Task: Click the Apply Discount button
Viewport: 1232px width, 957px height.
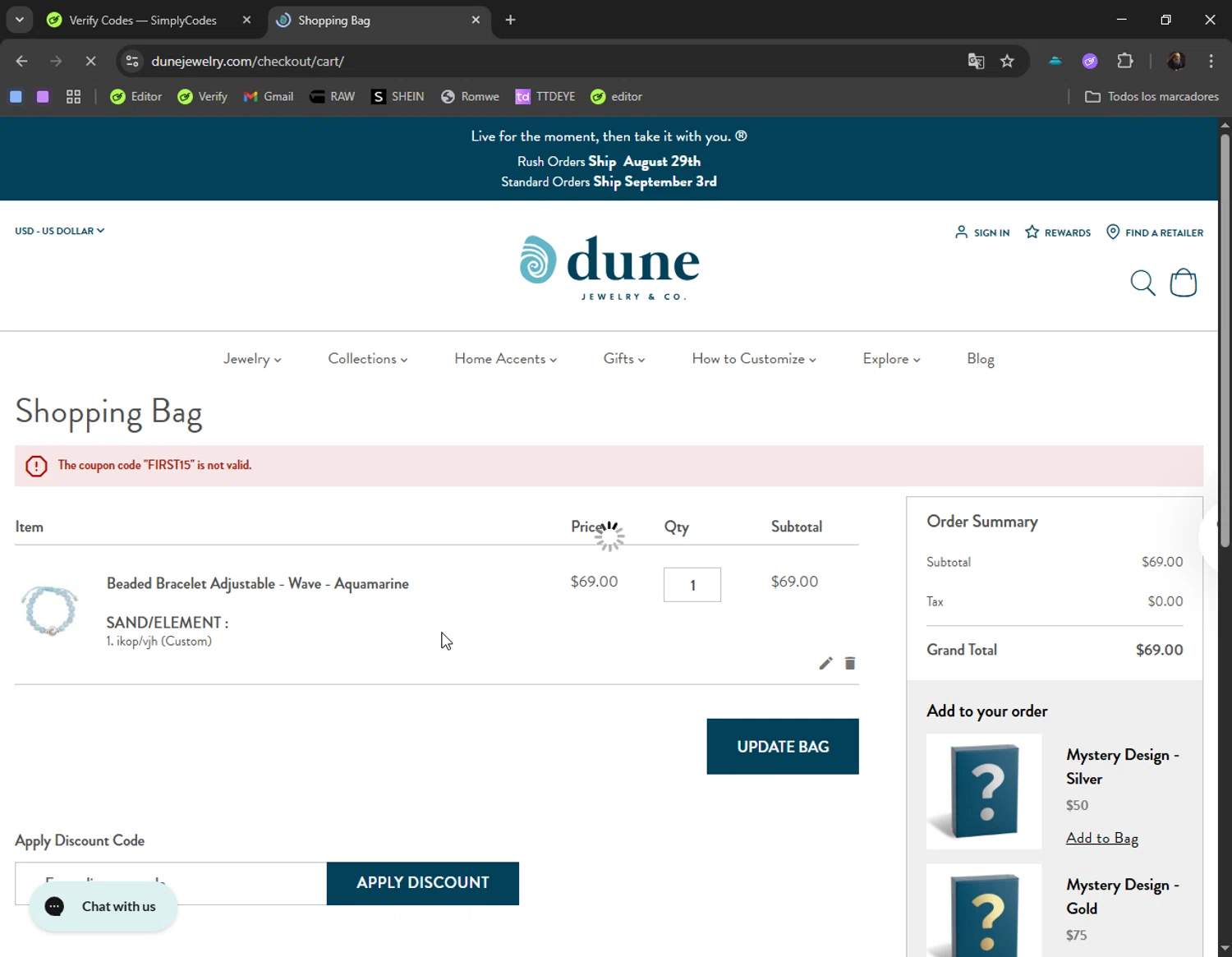Action: pos(423,883)
